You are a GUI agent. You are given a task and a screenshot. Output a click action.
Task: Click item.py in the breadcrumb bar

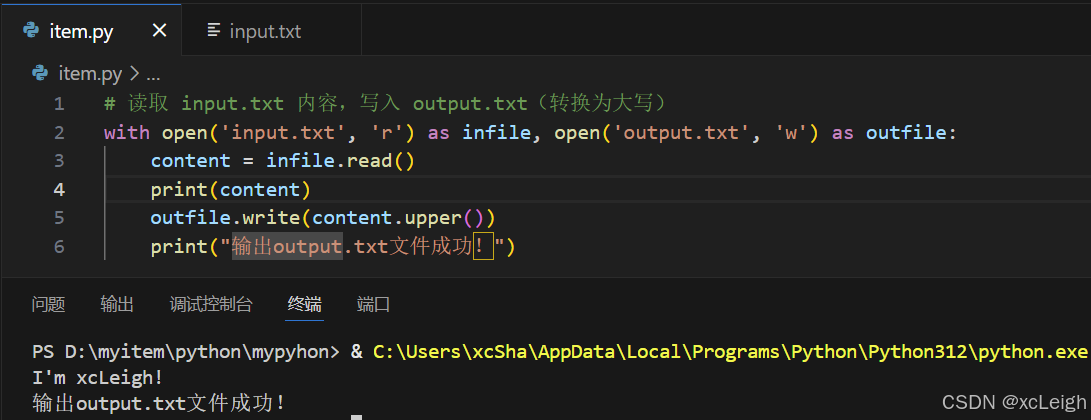(x=90, y=73)
